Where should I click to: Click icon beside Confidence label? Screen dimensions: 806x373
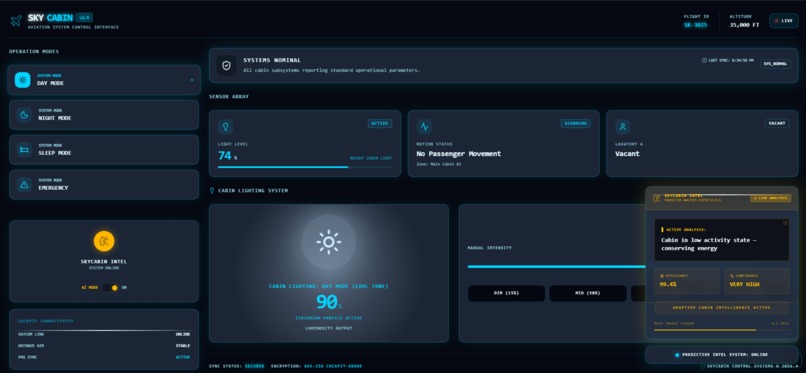click(731, 276)
